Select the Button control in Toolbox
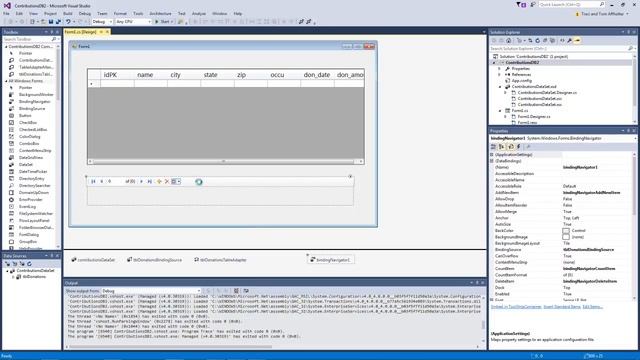The image size is (640, 360). (x=25, y=116)
